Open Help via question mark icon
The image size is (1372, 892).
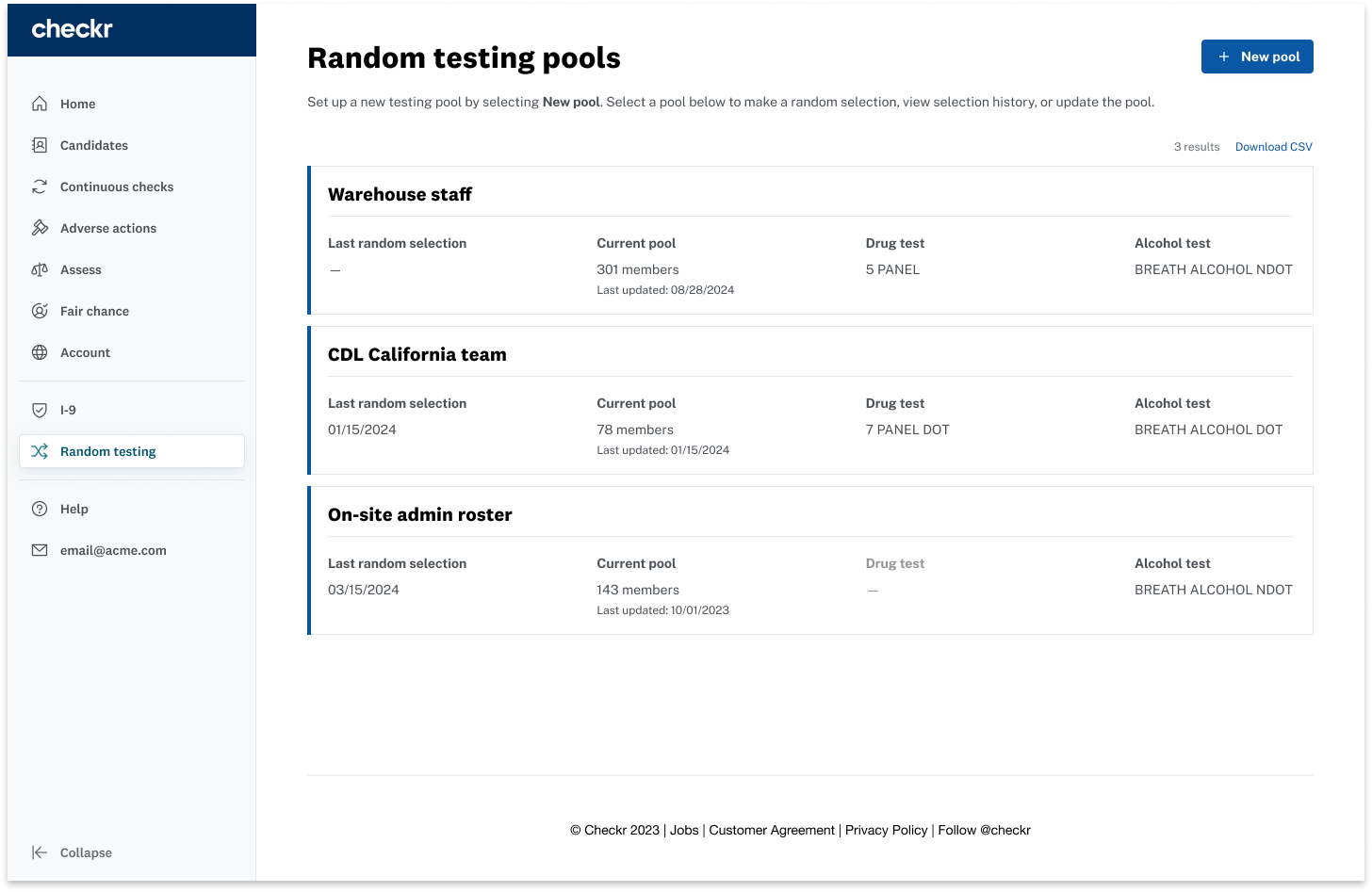pyautogui.click(x=40, y=509)
